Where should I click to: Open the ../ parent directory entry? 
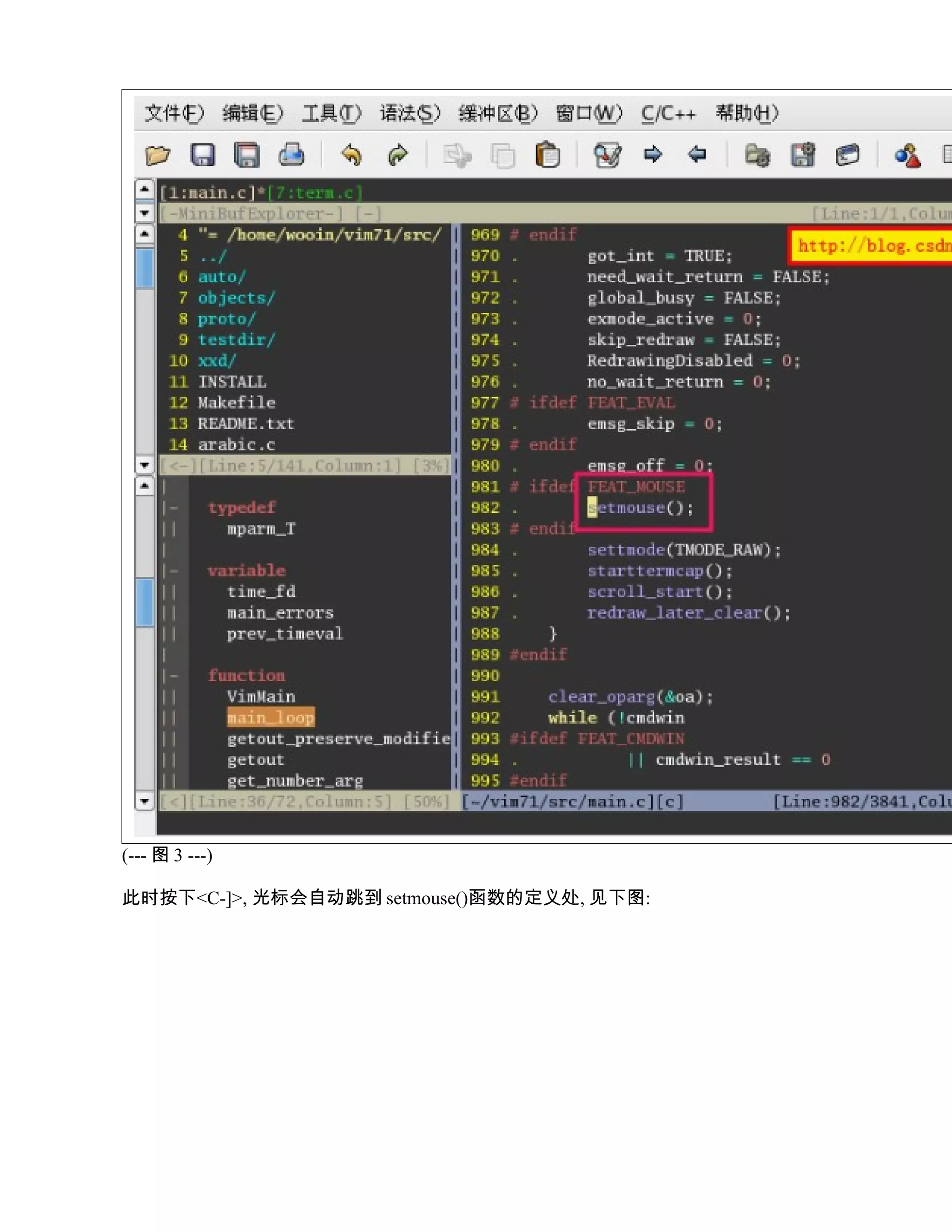pos(212,256)
